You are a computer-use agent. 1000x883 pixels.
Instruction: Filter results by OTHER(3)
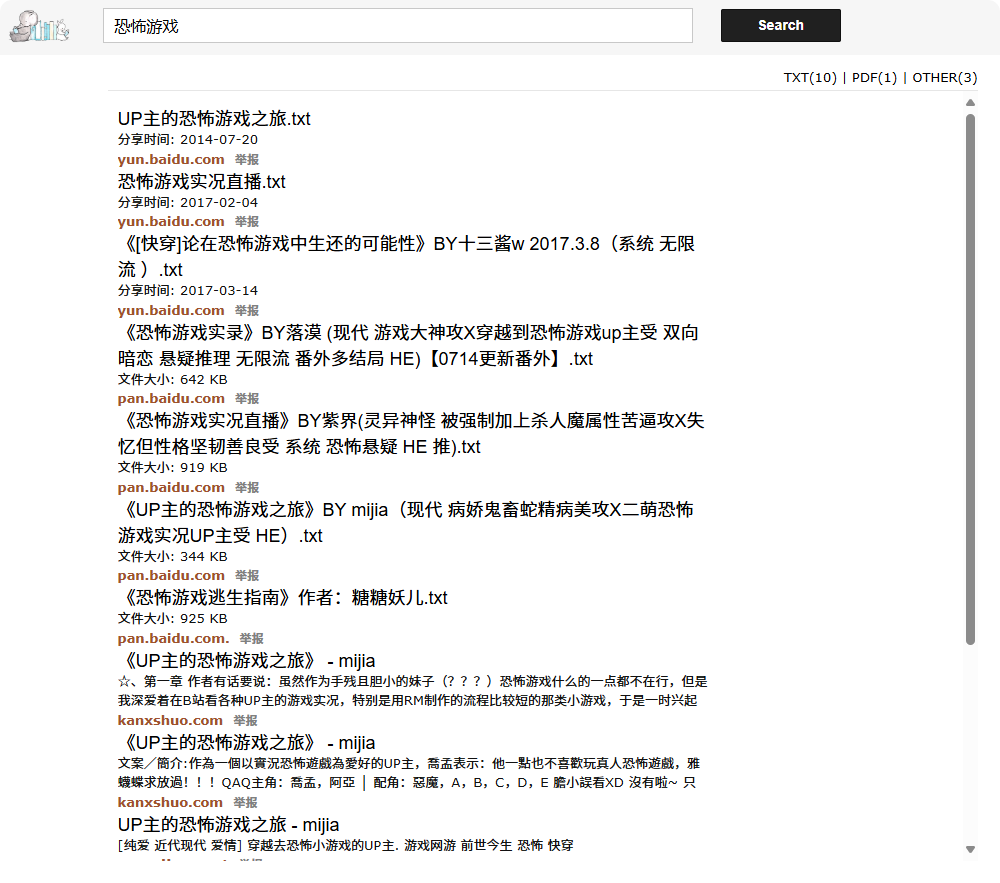click(x=945, y=78)
